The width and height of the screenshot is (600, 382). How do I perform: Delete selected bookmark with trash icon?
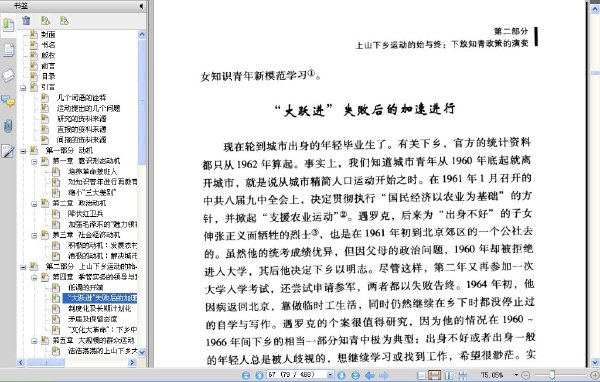(26, 20)
